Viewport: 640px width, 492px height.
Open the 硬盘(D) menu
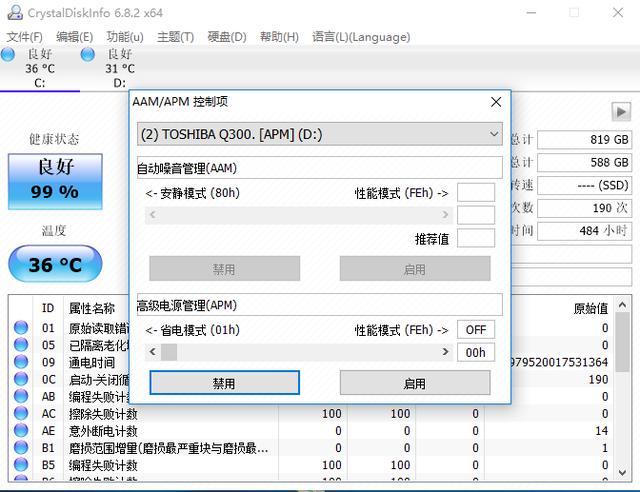pos(227,37)
